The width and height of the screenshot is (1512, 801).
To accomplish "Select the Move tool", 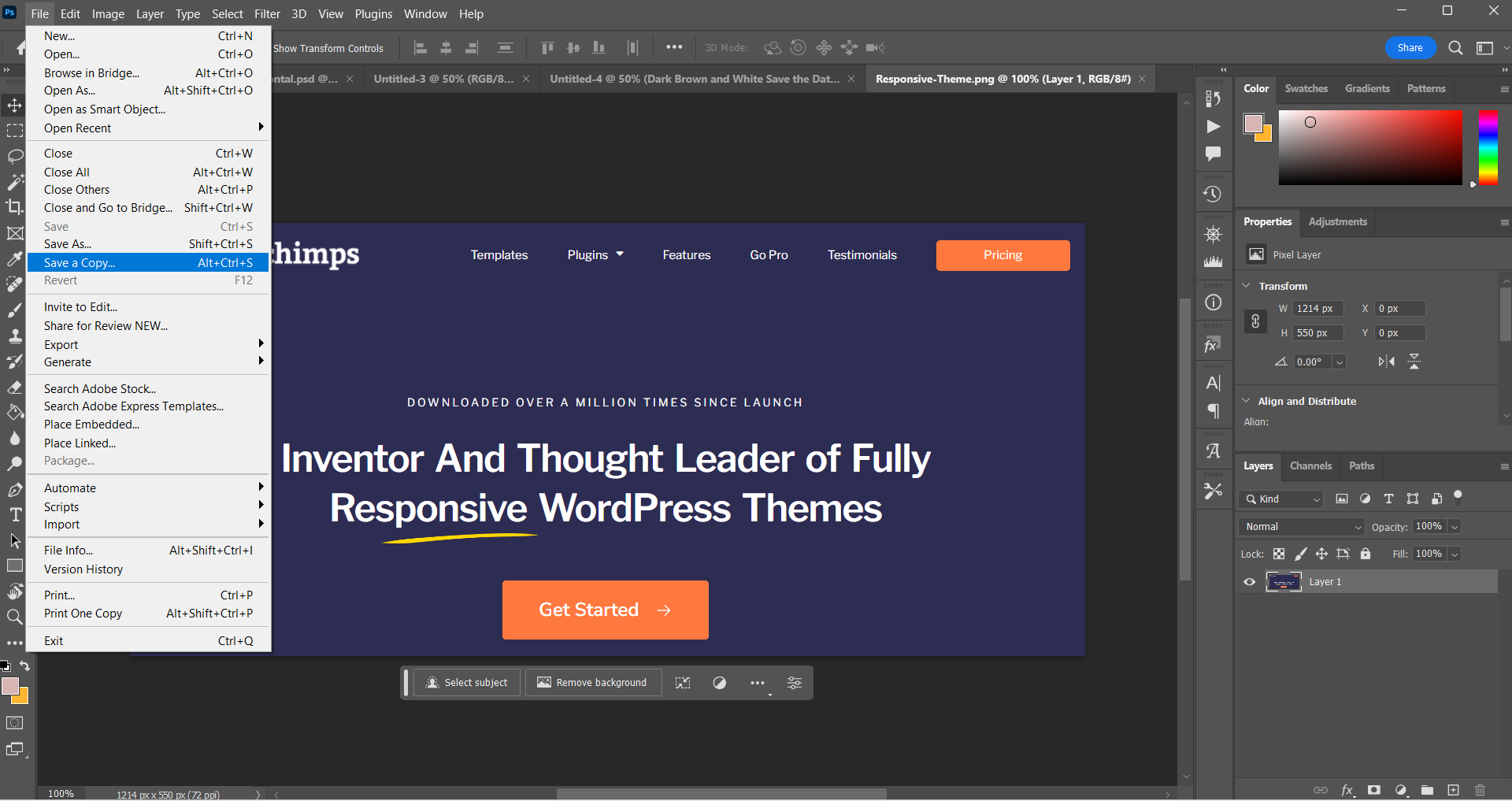I will (14, 105).
